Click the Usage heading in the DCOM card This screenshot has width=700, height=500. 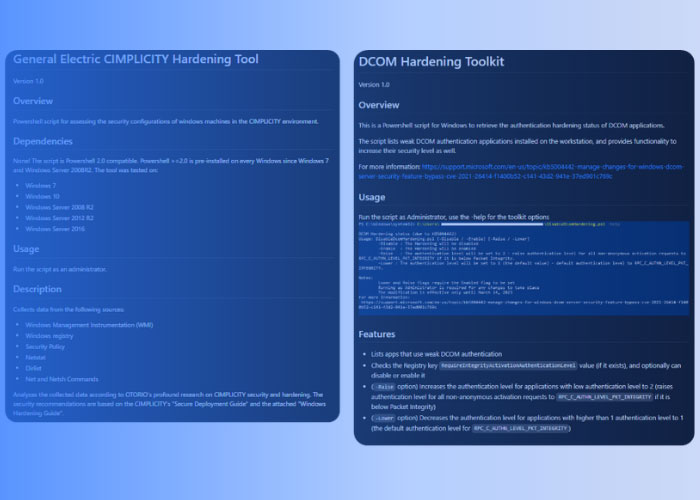tap(372, 197)
